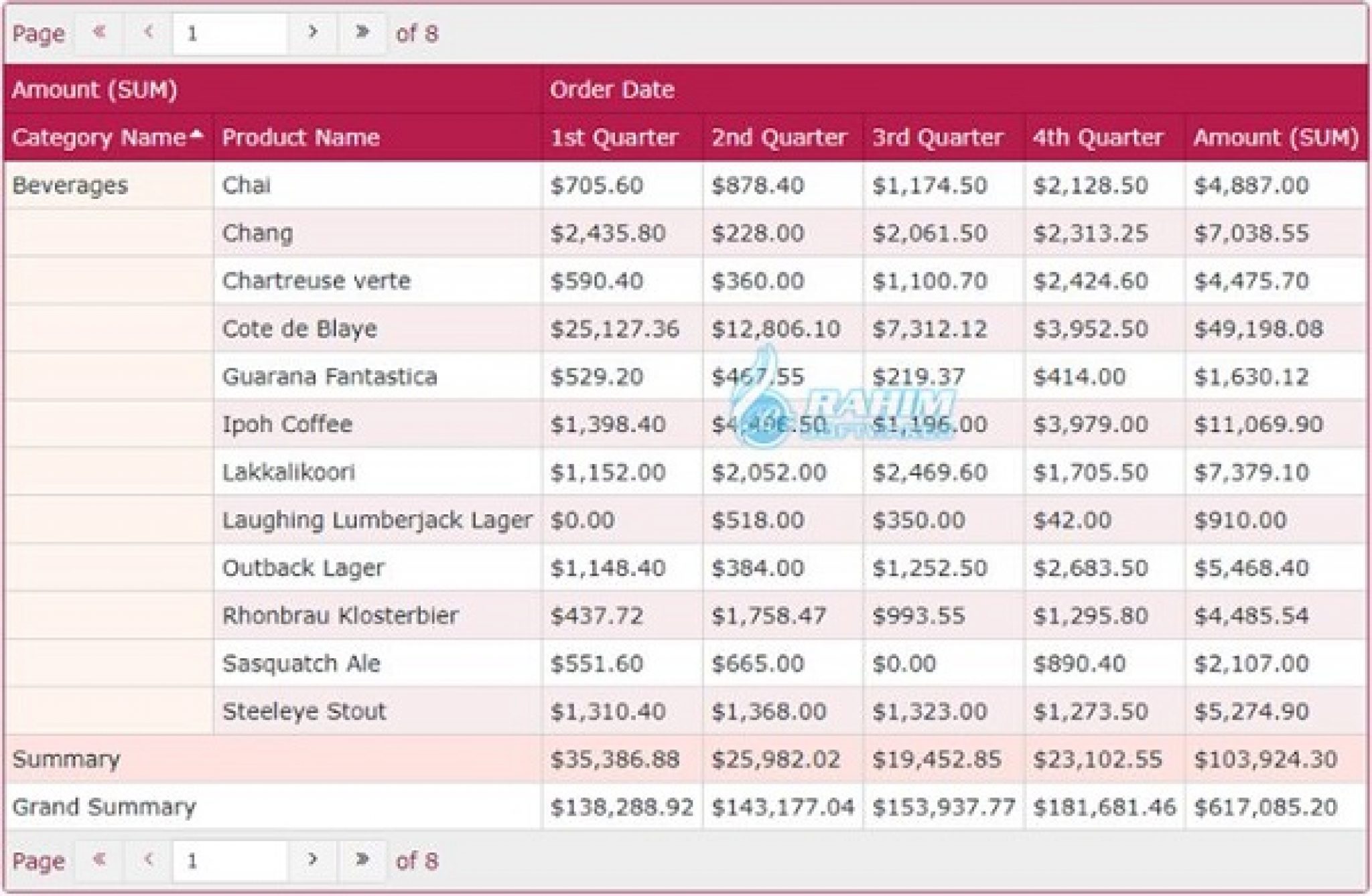Click first page icon in top pager
Viewport: 1372px width, 896px height.
coord(99,32)
